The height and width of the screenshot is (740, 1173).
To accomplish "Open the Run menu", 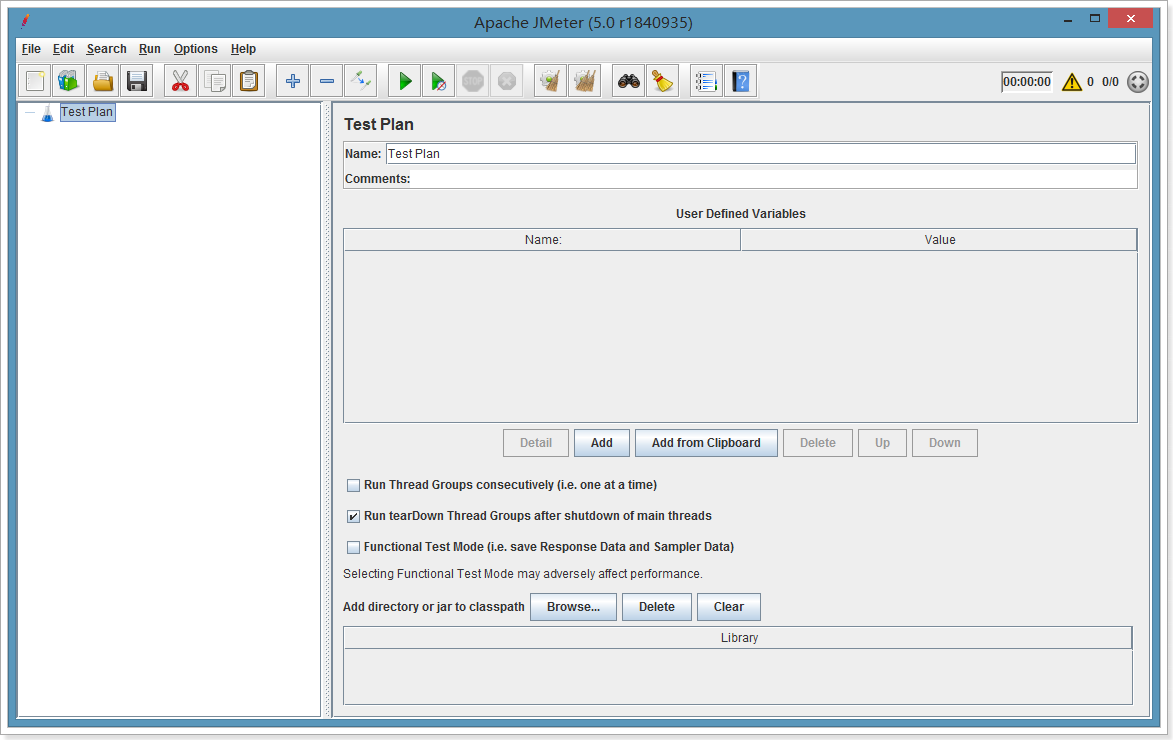I will click(150, 49).
